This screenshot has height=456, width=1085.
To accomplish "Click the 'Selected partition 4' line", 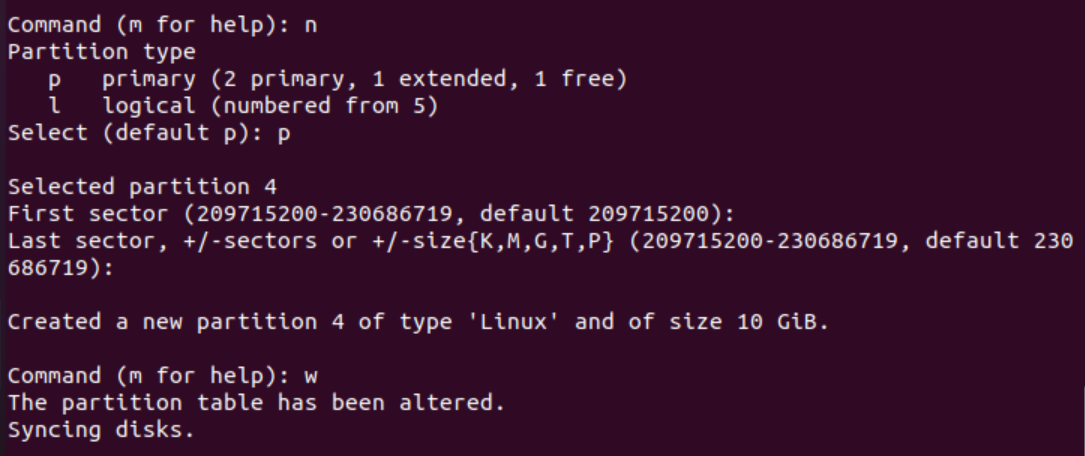I will click(x=142, y=187).
